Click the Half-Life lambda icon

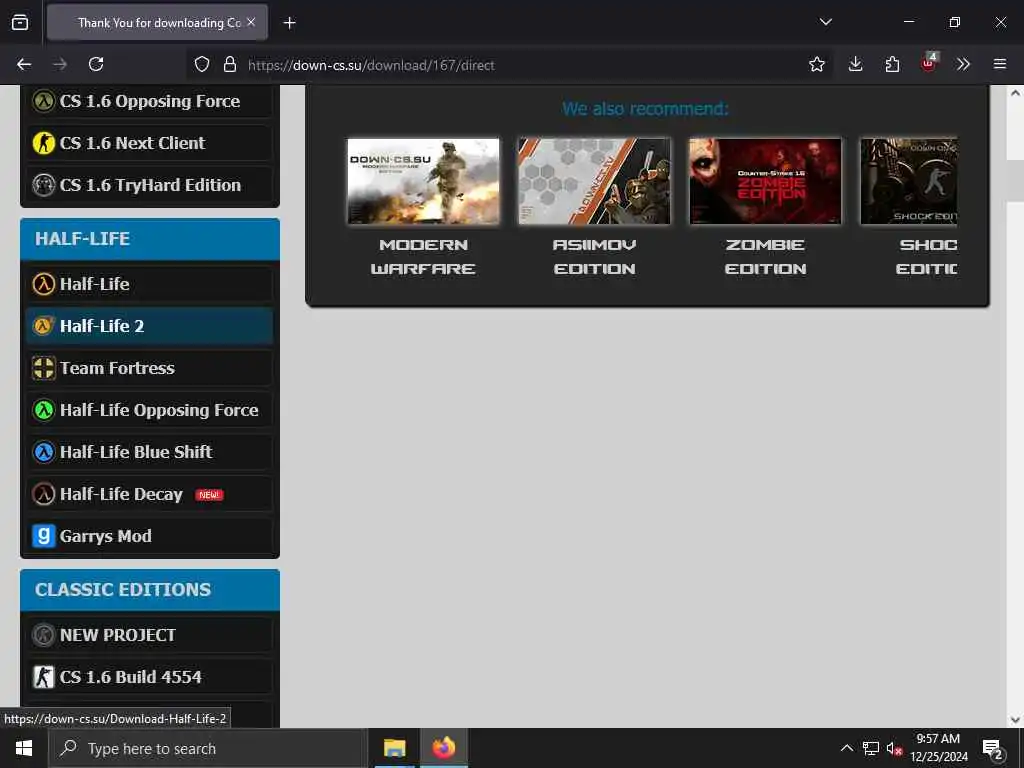(x=44, y=284)
